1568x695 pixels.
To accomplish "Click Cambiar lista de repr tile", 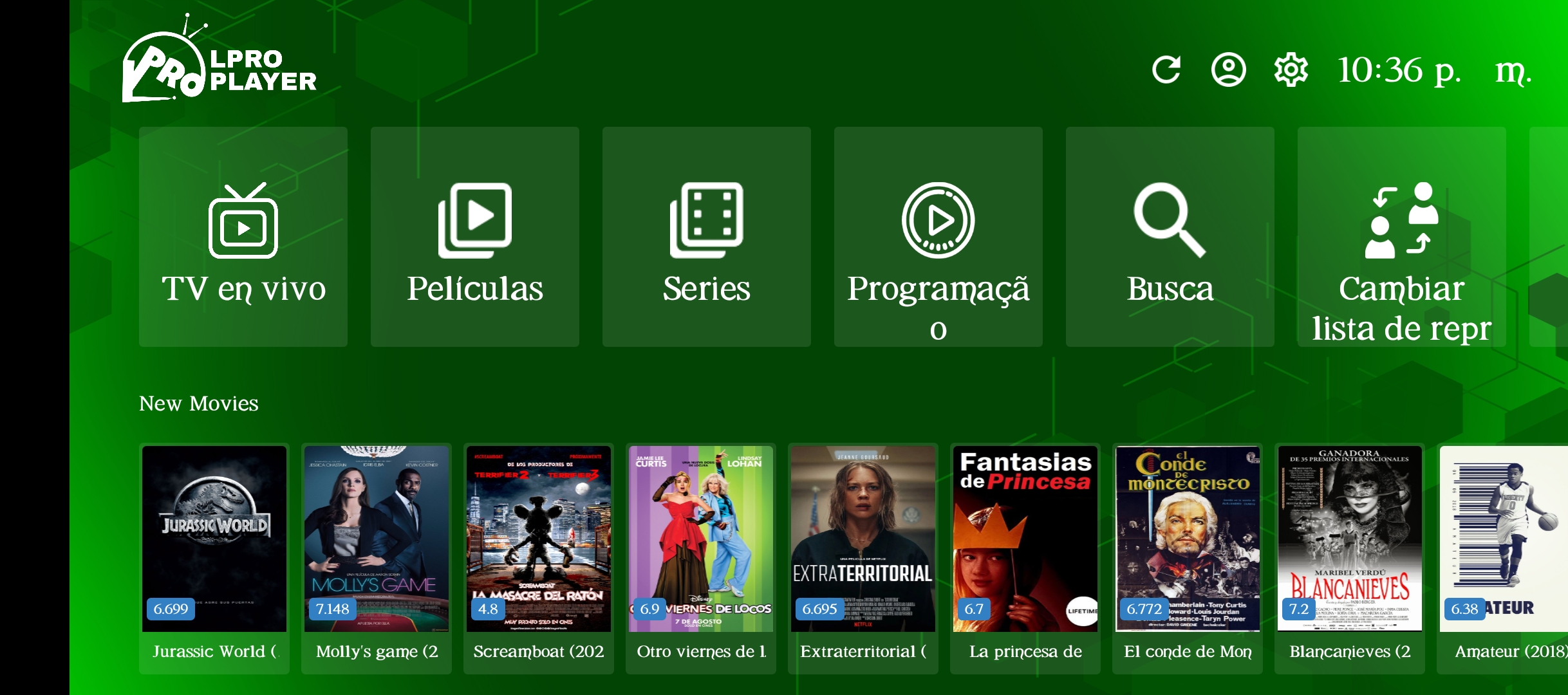I will coord(1402,237).
